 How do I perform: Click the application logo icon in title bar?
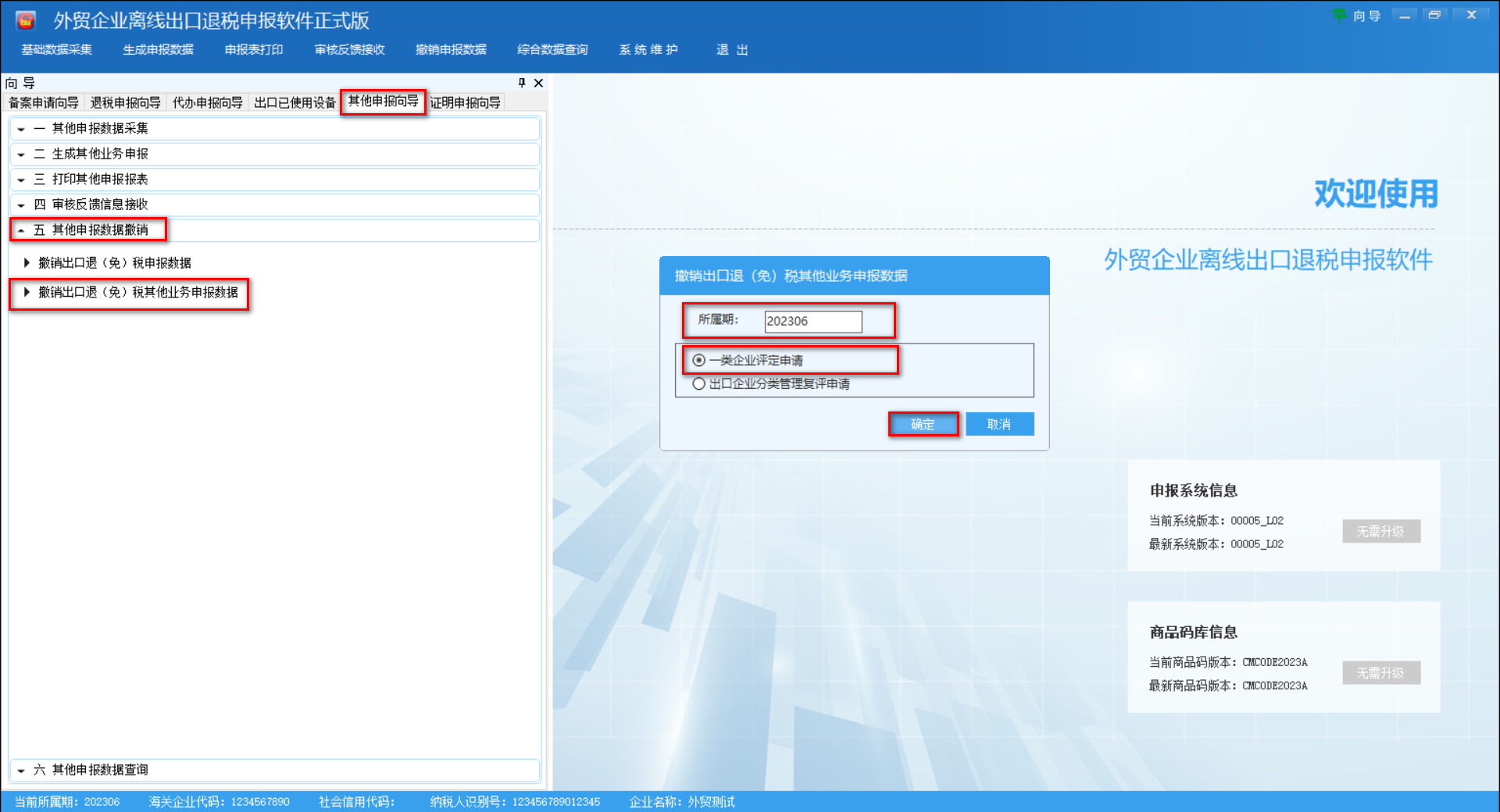26,20
